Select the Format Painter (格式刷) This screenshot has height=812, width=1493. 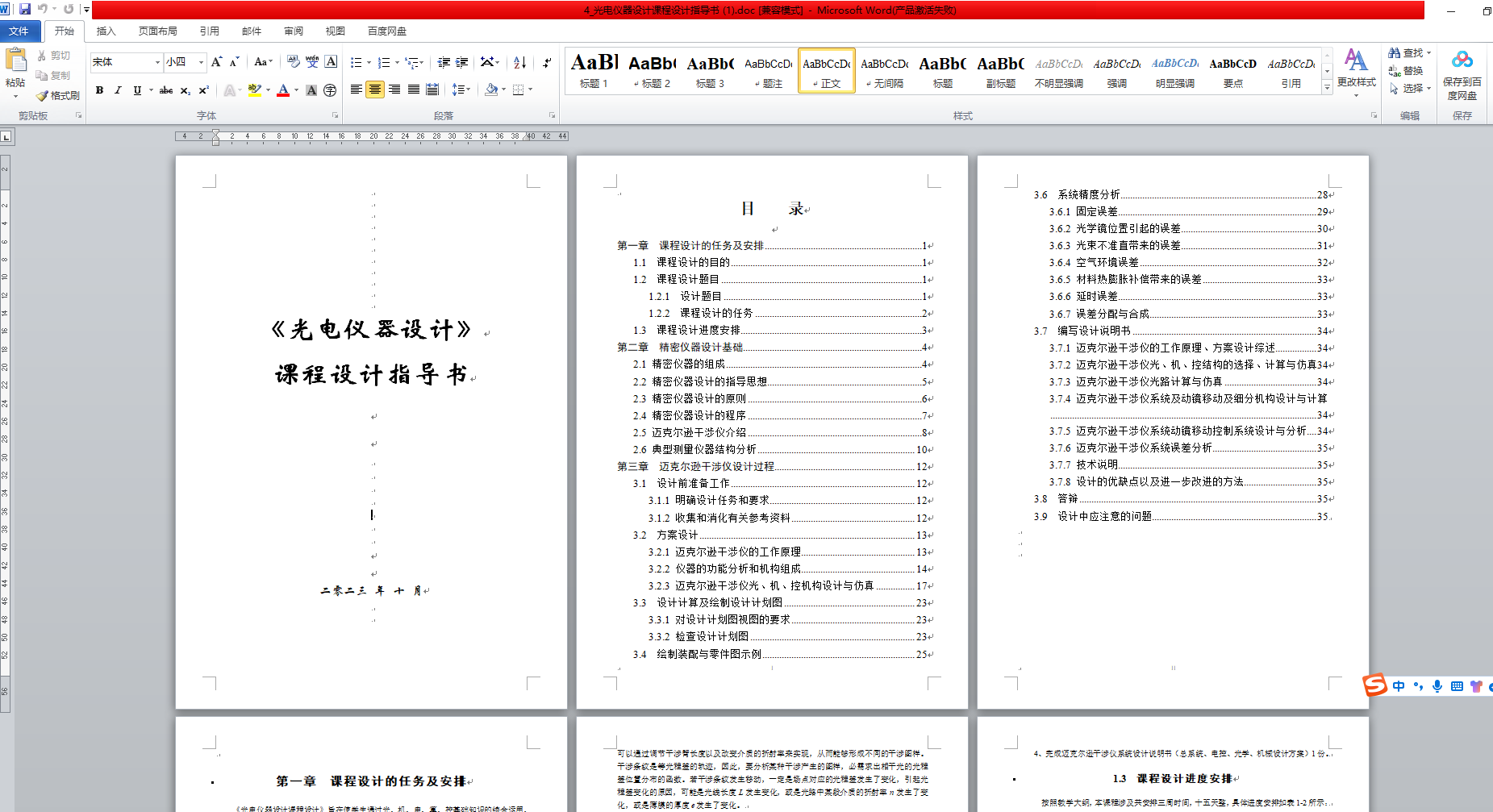pyautogui.click(x=57, y=95)
